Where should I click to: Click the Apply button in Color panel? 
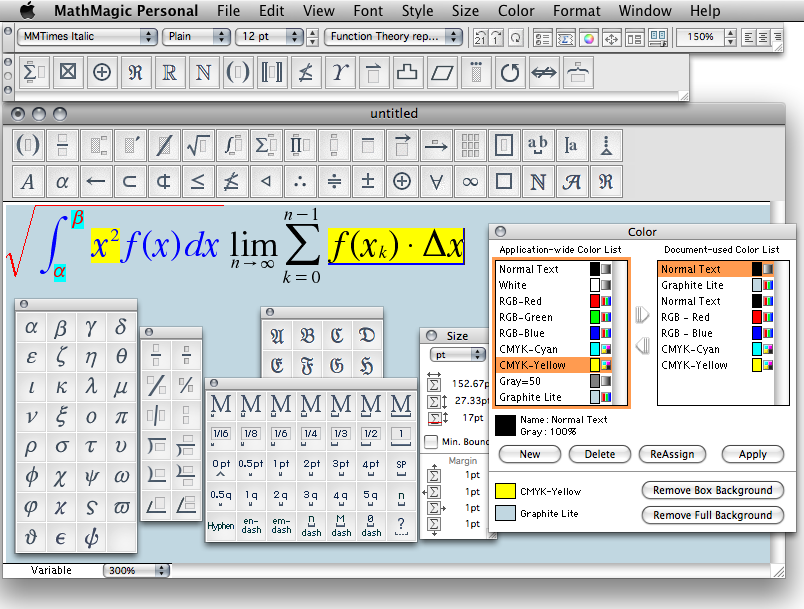click(752, 454)
